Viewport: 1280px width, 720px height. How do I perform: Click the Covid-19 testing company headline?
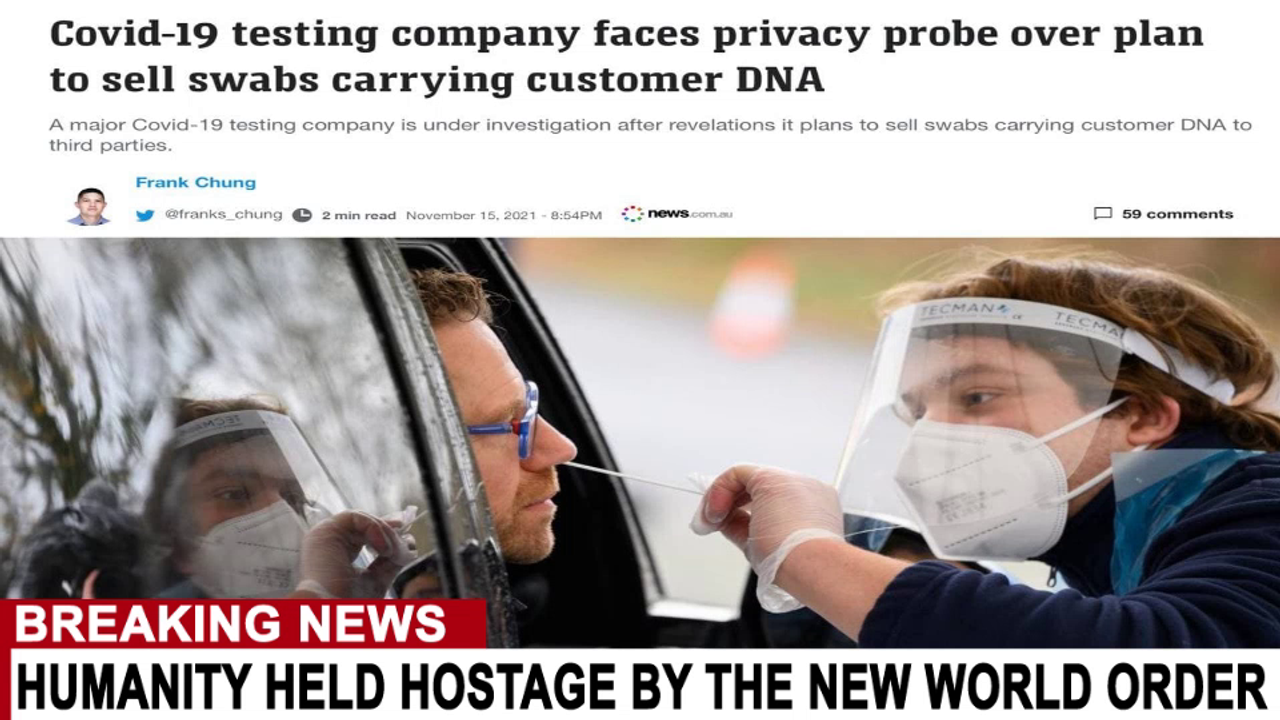point(627,56)
